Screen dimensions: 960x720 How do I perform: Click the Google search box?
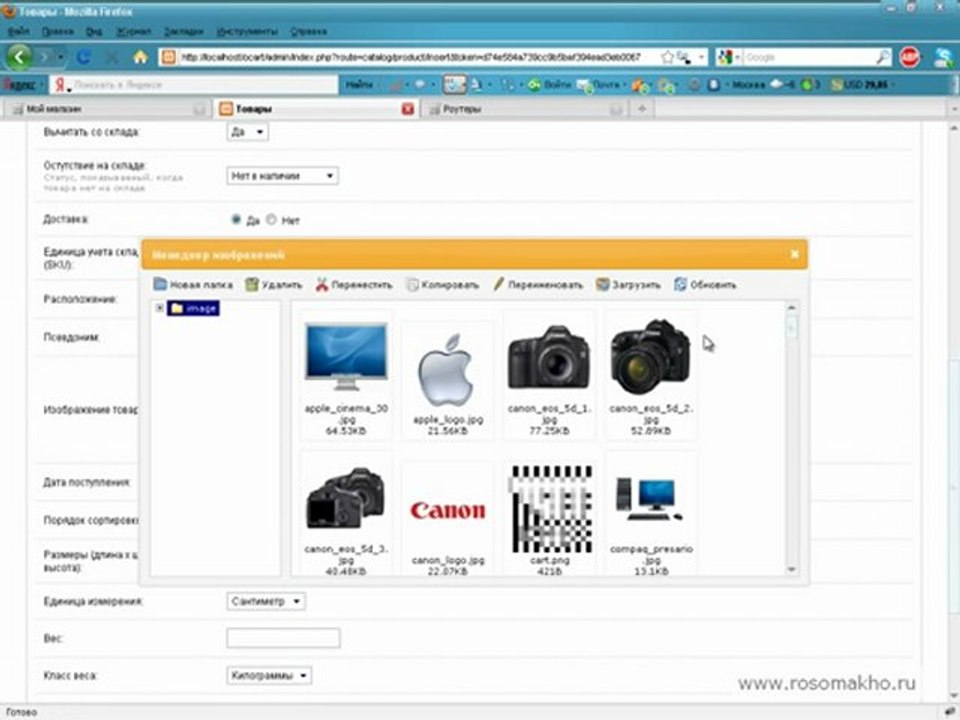coord(808,57)
